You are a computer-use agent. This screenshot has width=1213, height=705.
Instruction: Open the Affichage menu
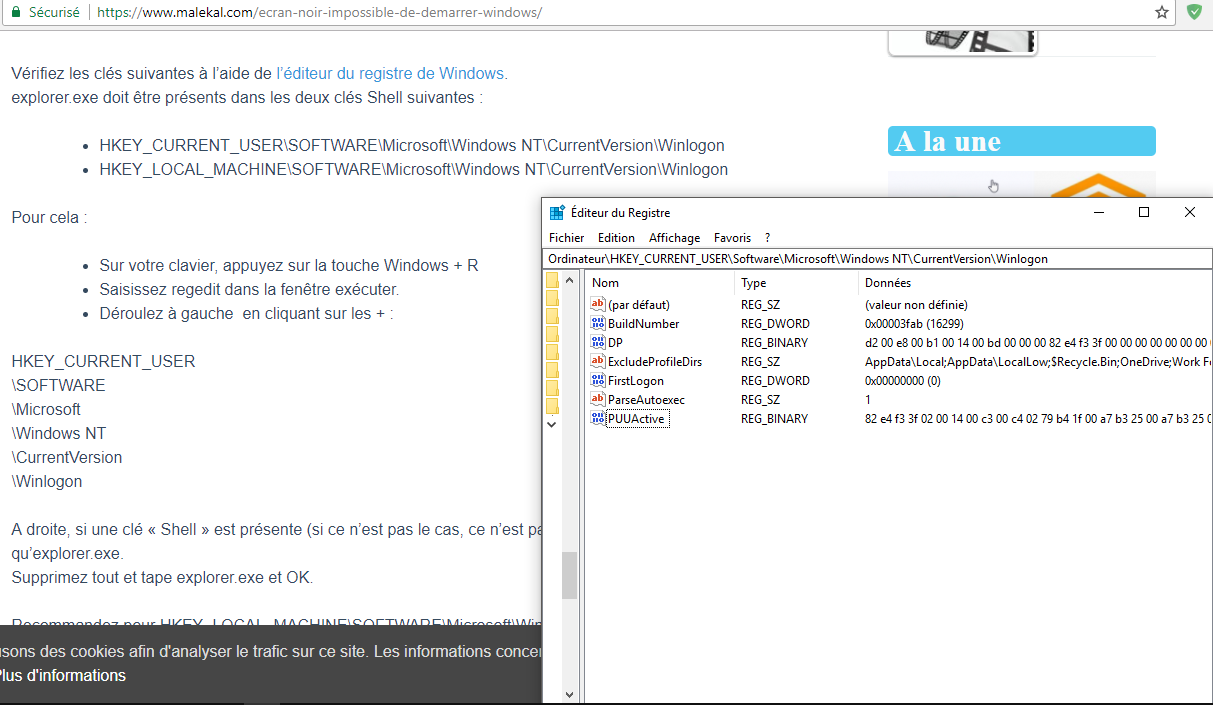click(674, 238)
